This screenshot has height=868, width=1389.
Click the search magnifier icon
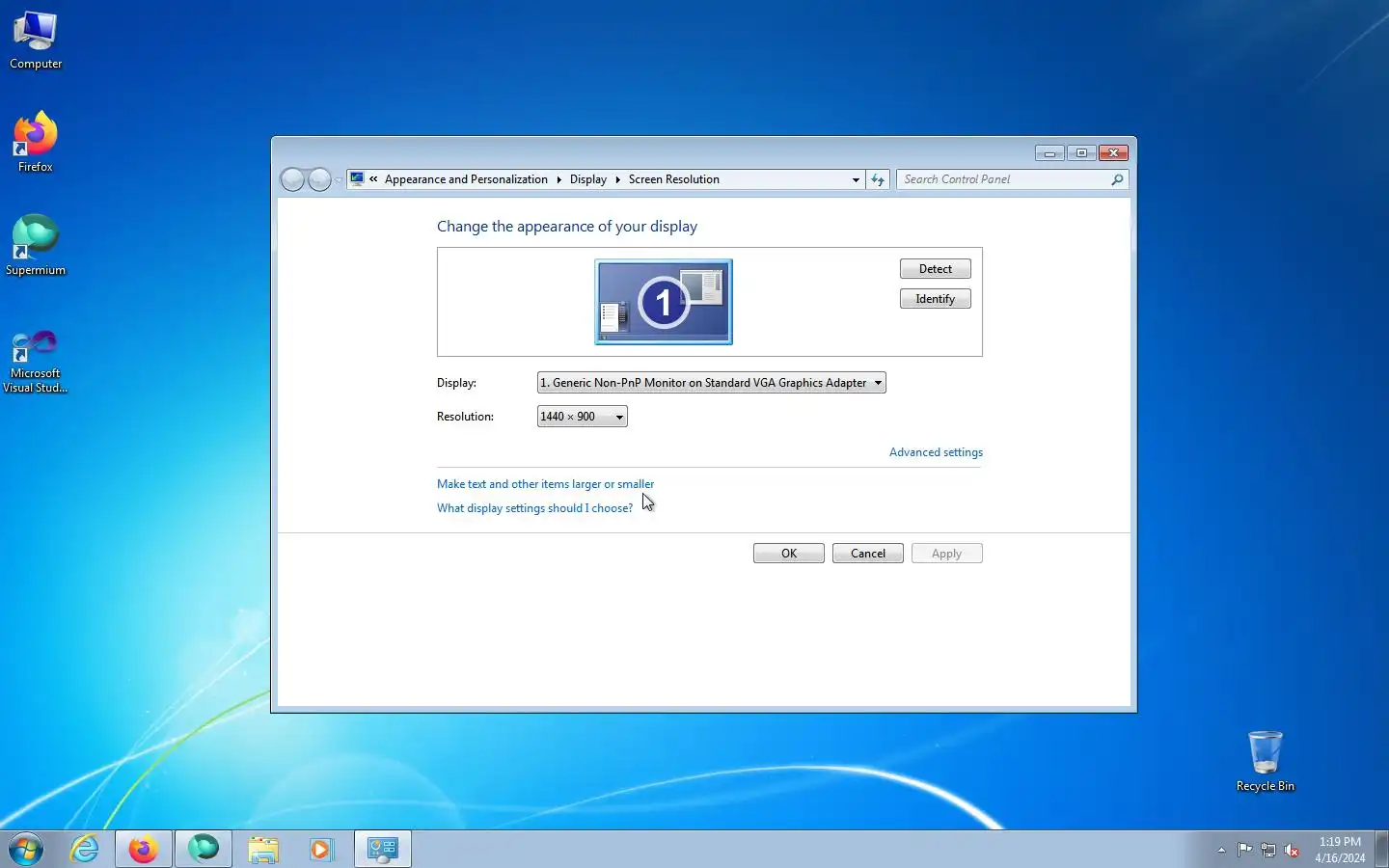point(1117,179)
